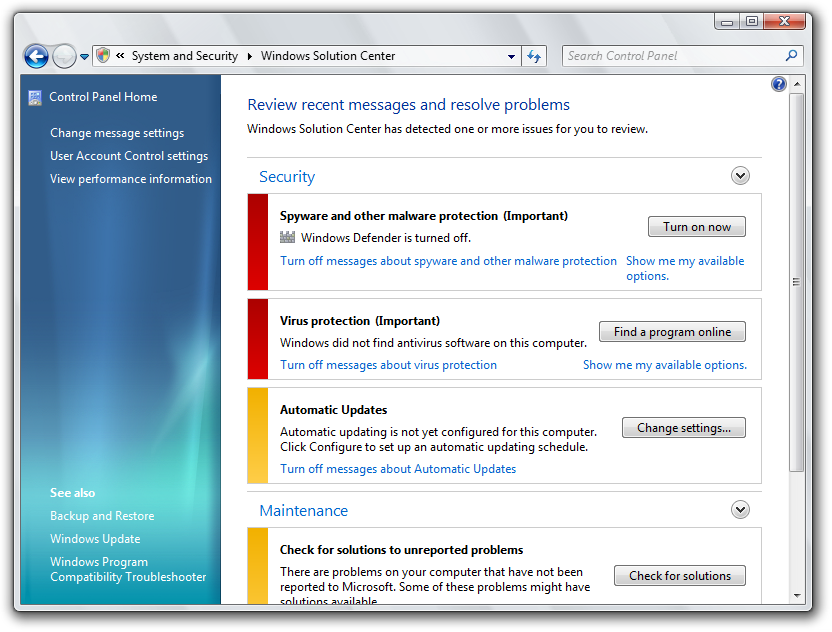Open Backup and Restore link

(102, 516)
